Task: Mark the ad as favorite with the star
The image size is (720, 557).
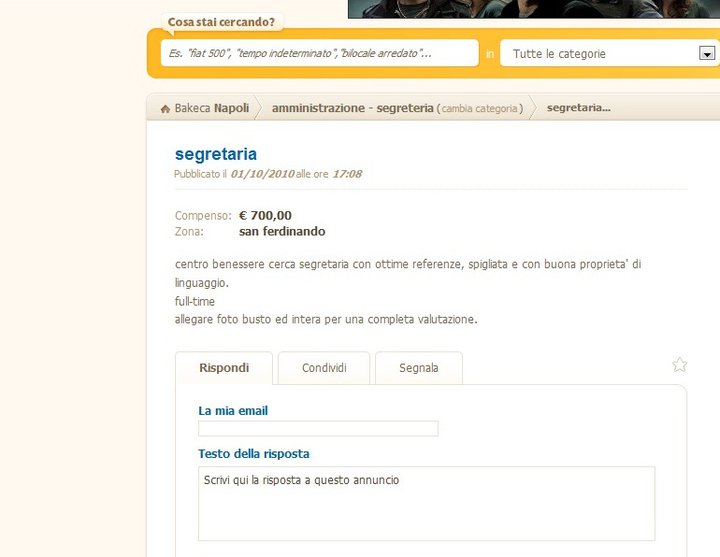Action: (x=680, y=365)
